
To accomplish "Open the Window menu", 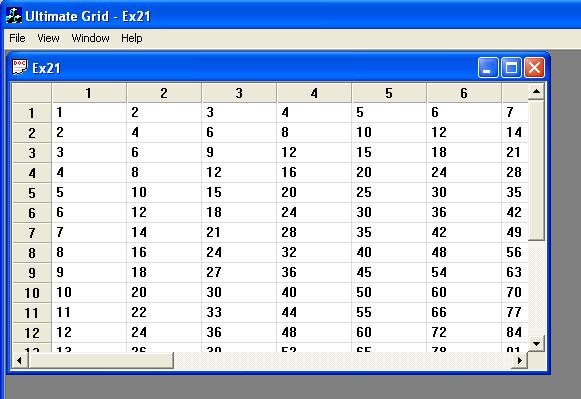I will (90, 38).
